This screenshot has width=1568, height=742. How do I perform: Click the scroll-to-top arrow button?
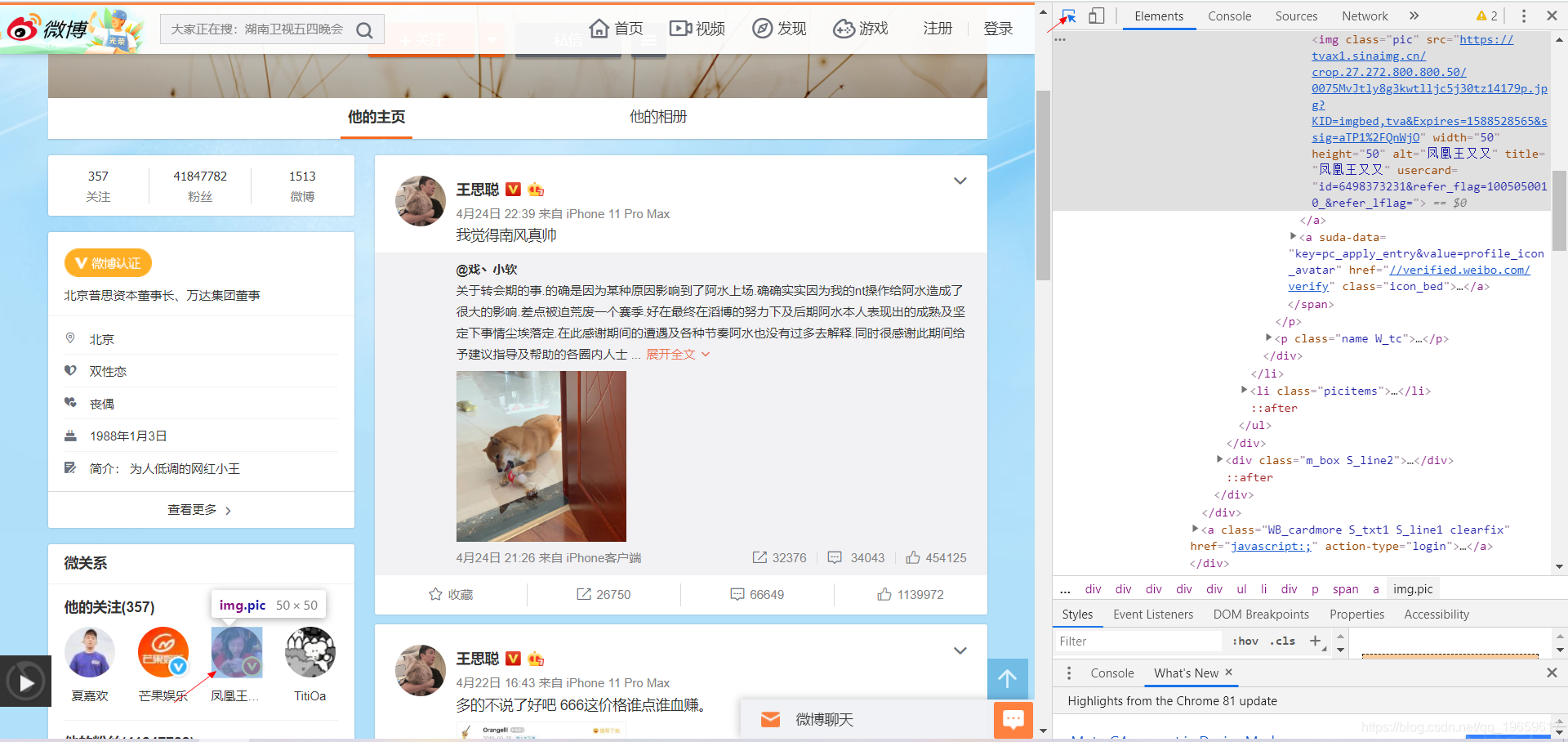1007,678
